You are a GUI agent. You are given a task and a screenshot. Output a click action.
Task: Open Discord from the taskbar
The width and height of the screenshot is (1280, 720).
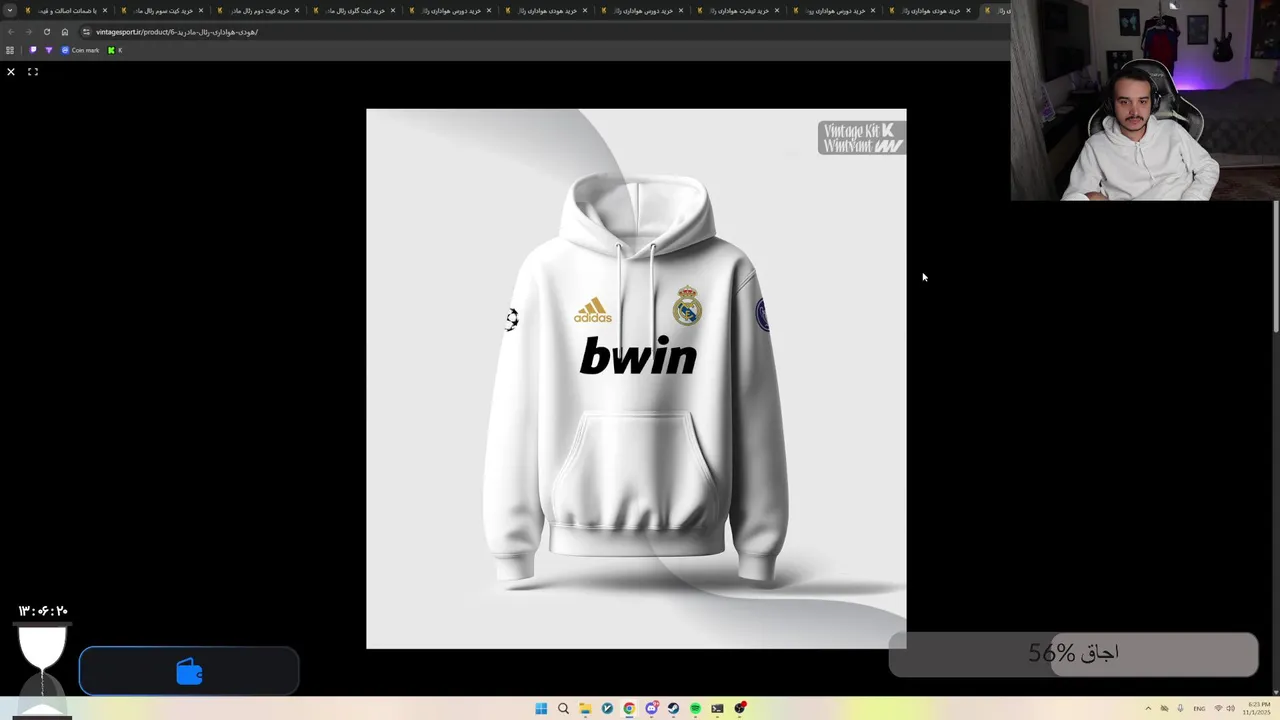[x=651, y=708]
